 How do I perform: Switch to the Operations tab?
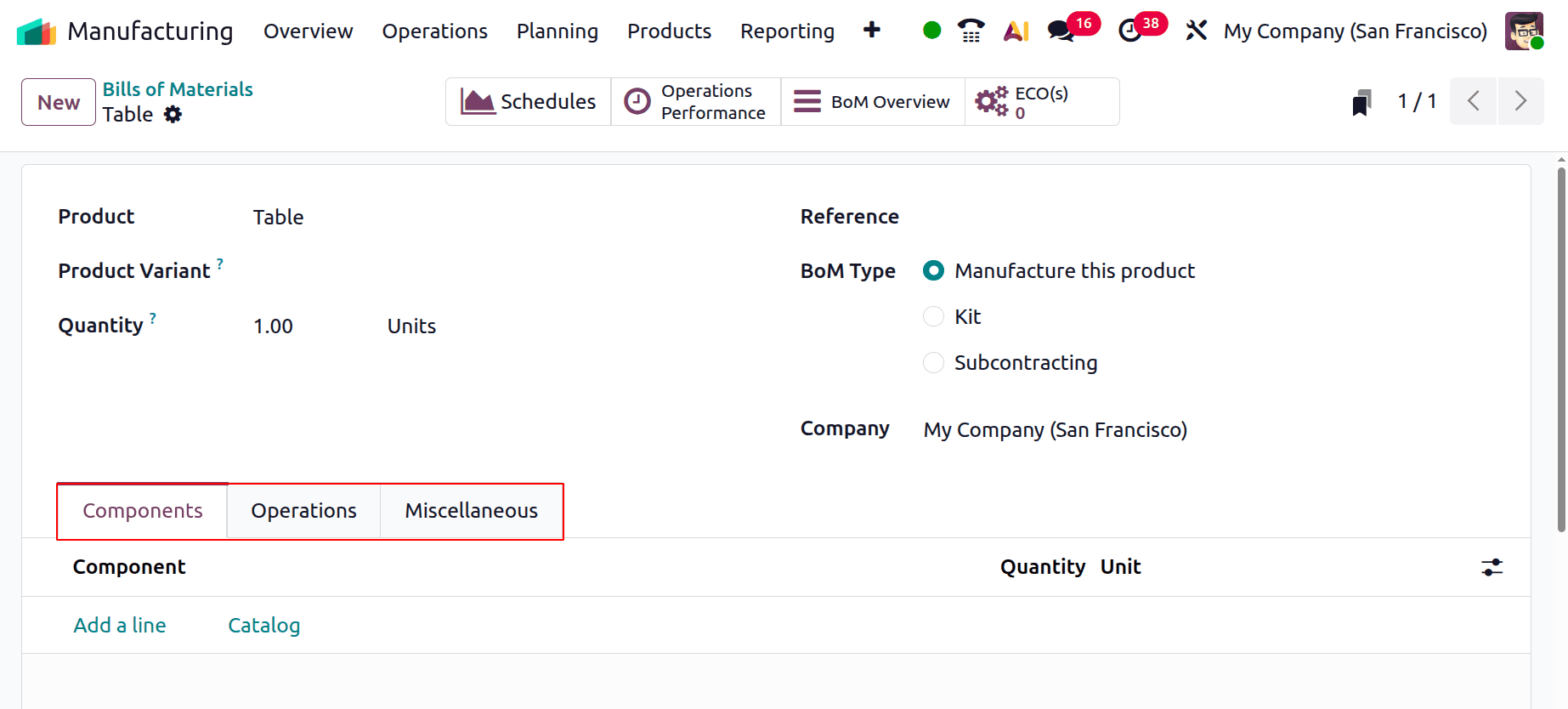tap(303, 511)
